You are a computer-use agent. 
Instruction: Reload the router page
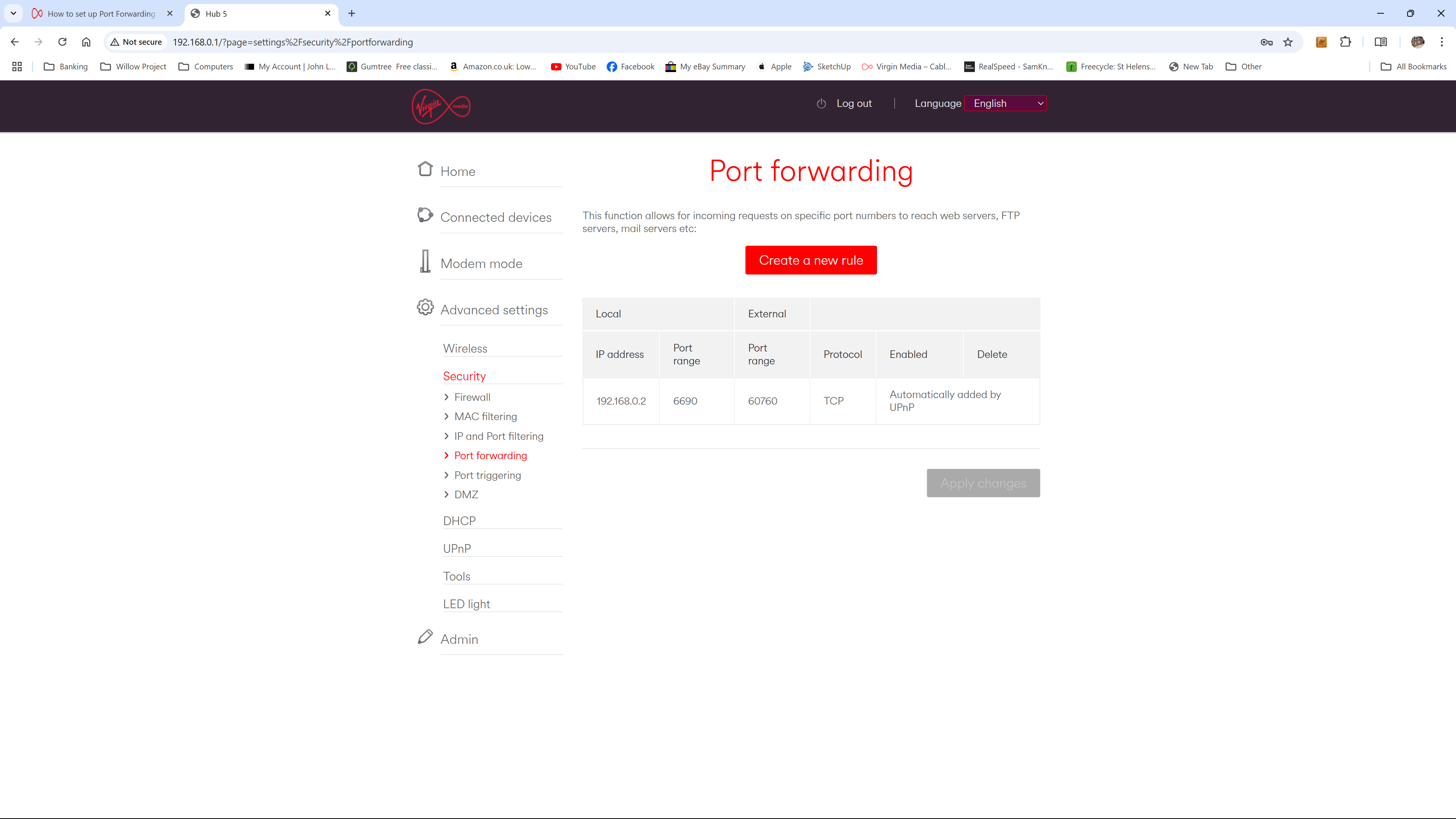pyautogui.click(x=62, y=42)
